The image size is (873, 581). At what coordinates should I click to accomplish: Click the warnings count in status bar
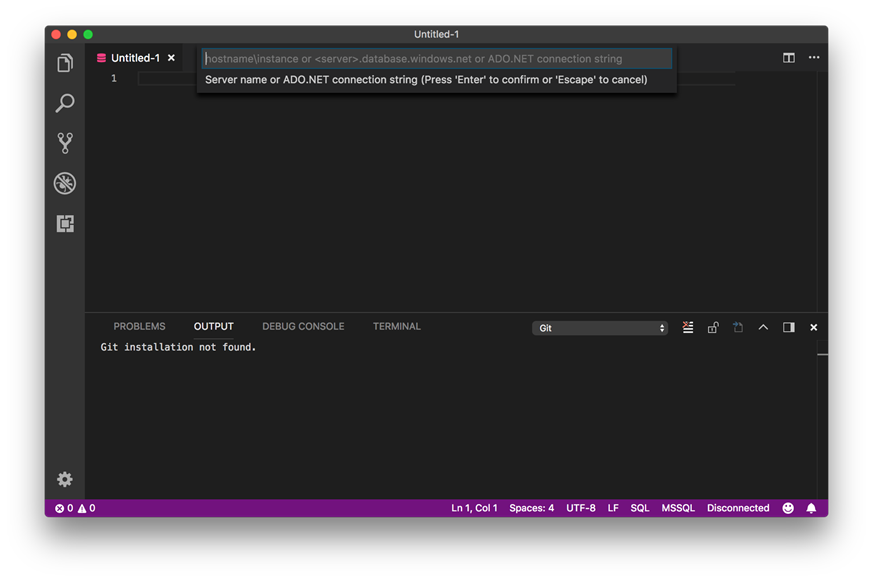(86, 508)
